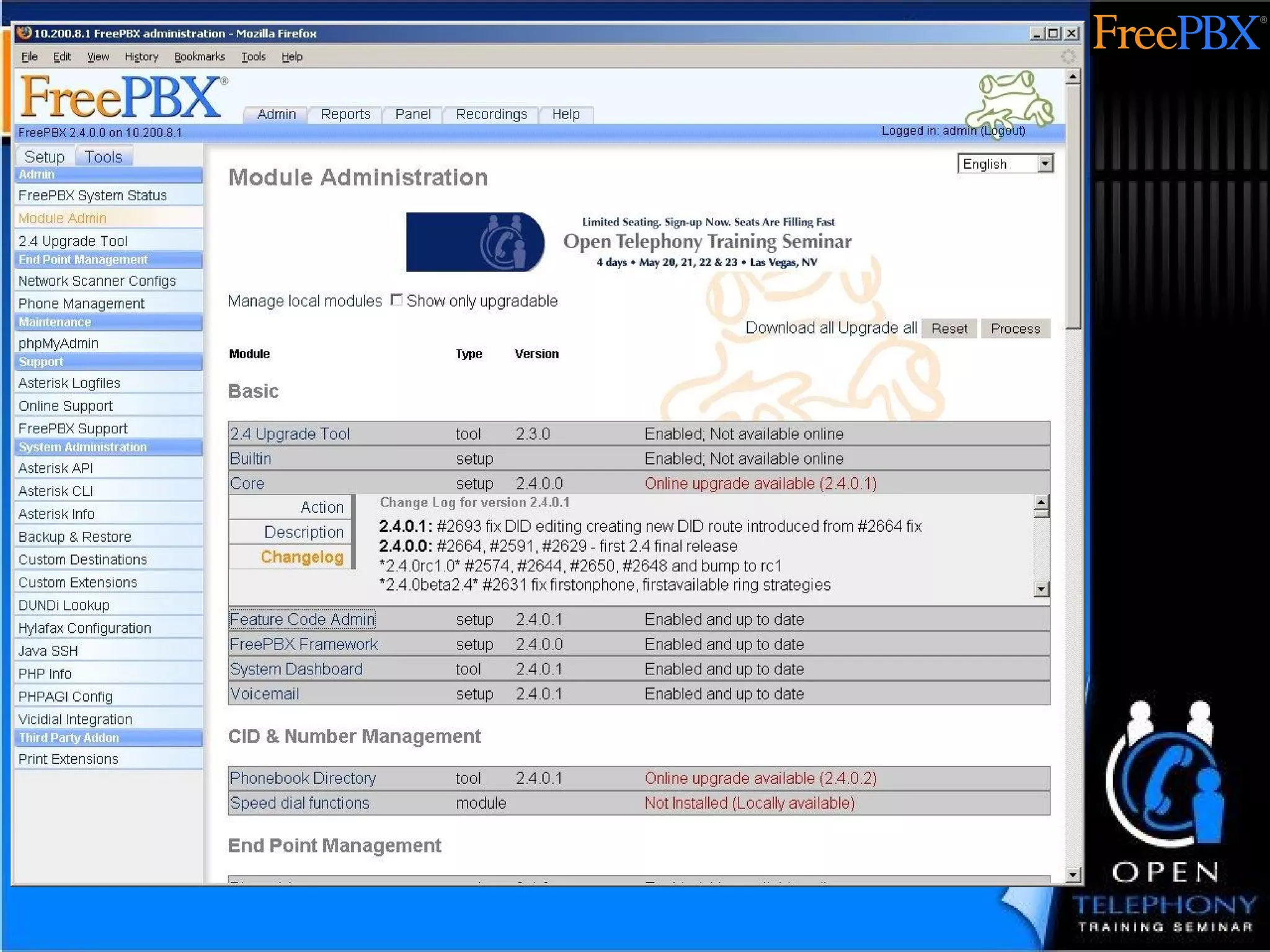Switch to the Tools sidebar tab
Screen dimensions: 1270x952
tap(103, 157)
